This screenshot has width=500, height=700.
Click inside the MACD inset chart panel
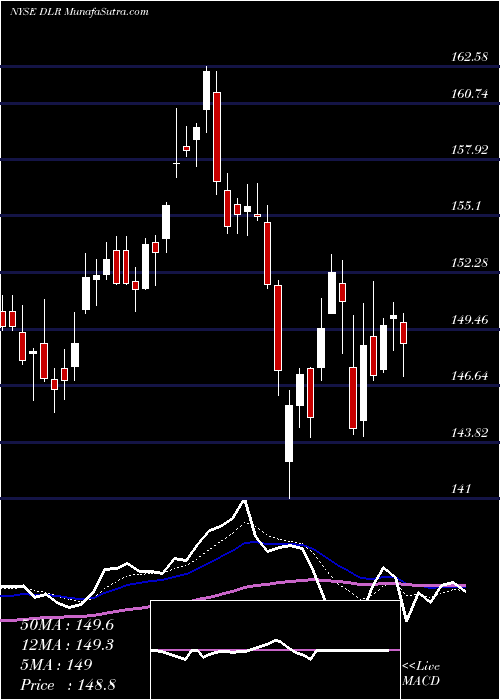coord(275,650)
